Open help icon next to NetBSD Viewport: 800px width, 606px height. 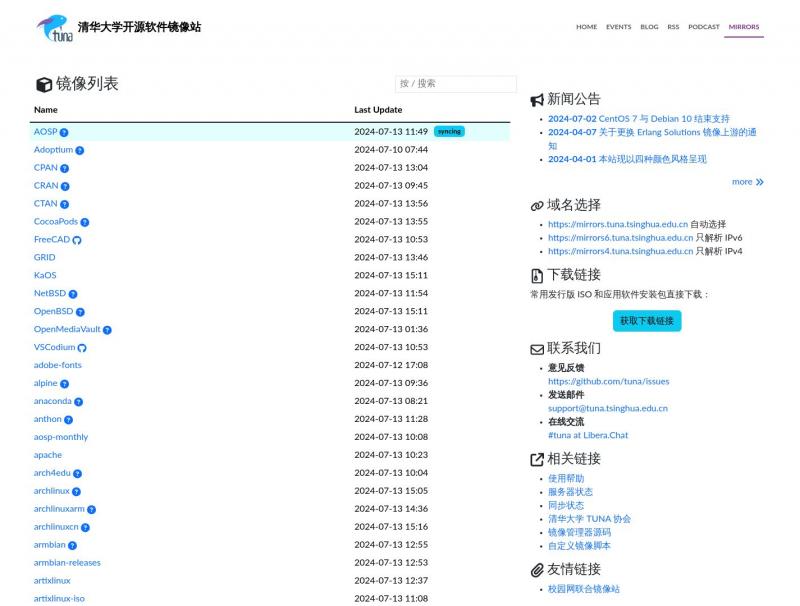click(73, 294)
